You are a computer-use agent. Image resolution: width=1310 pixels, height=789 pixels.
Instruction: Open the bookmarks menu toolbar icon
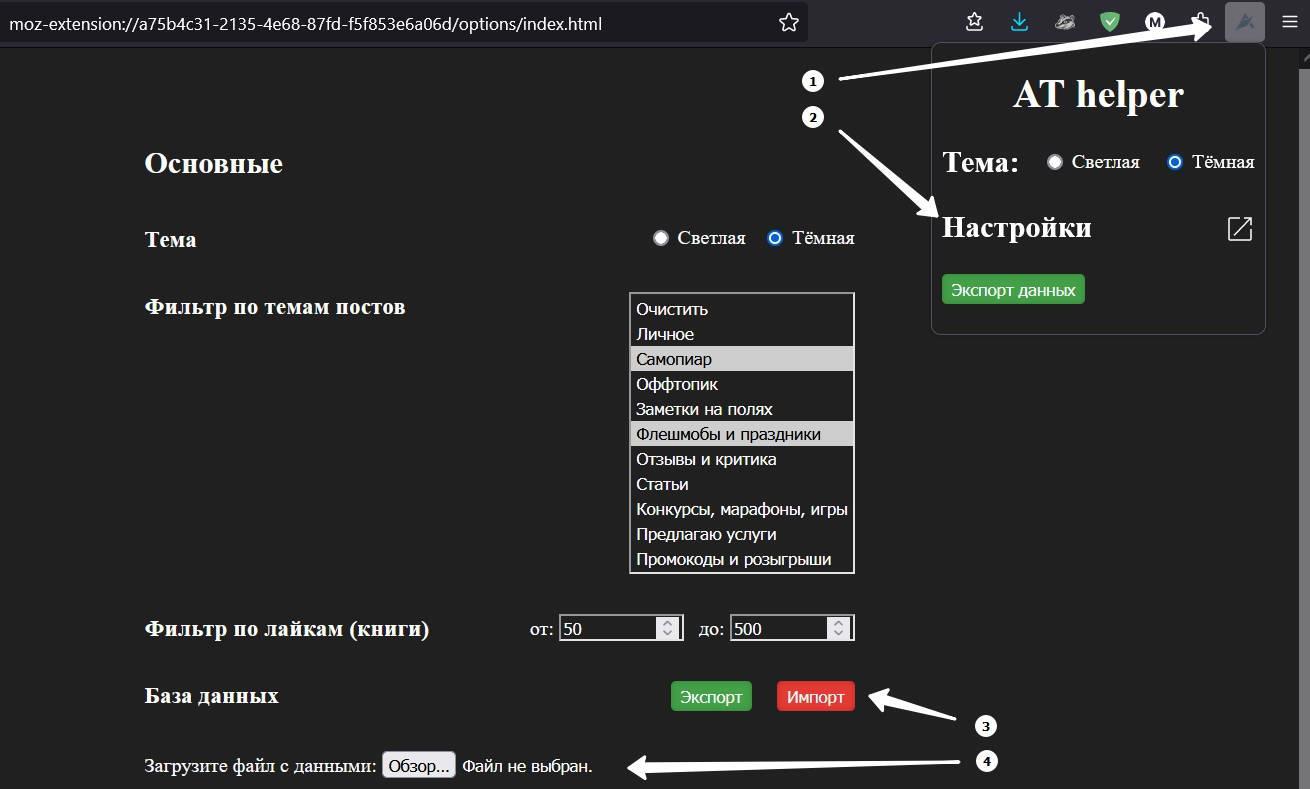pos(974,22)
